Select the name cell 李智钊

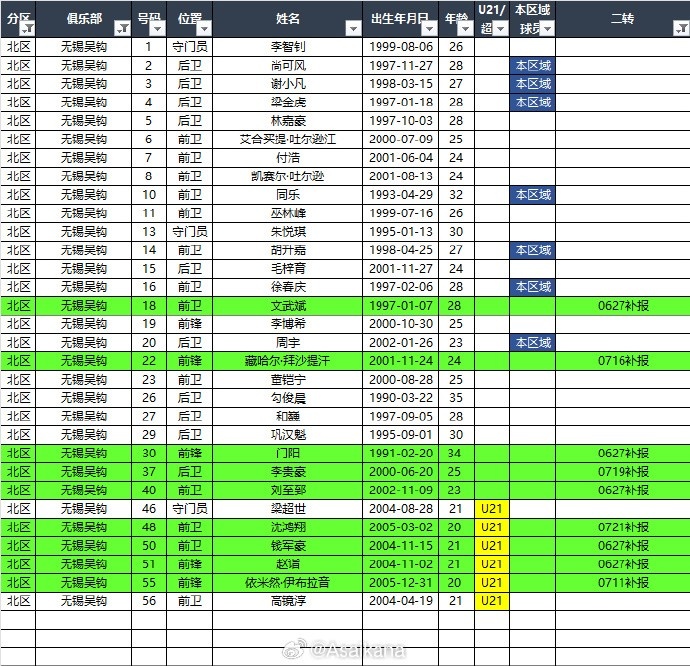(287, 47)
